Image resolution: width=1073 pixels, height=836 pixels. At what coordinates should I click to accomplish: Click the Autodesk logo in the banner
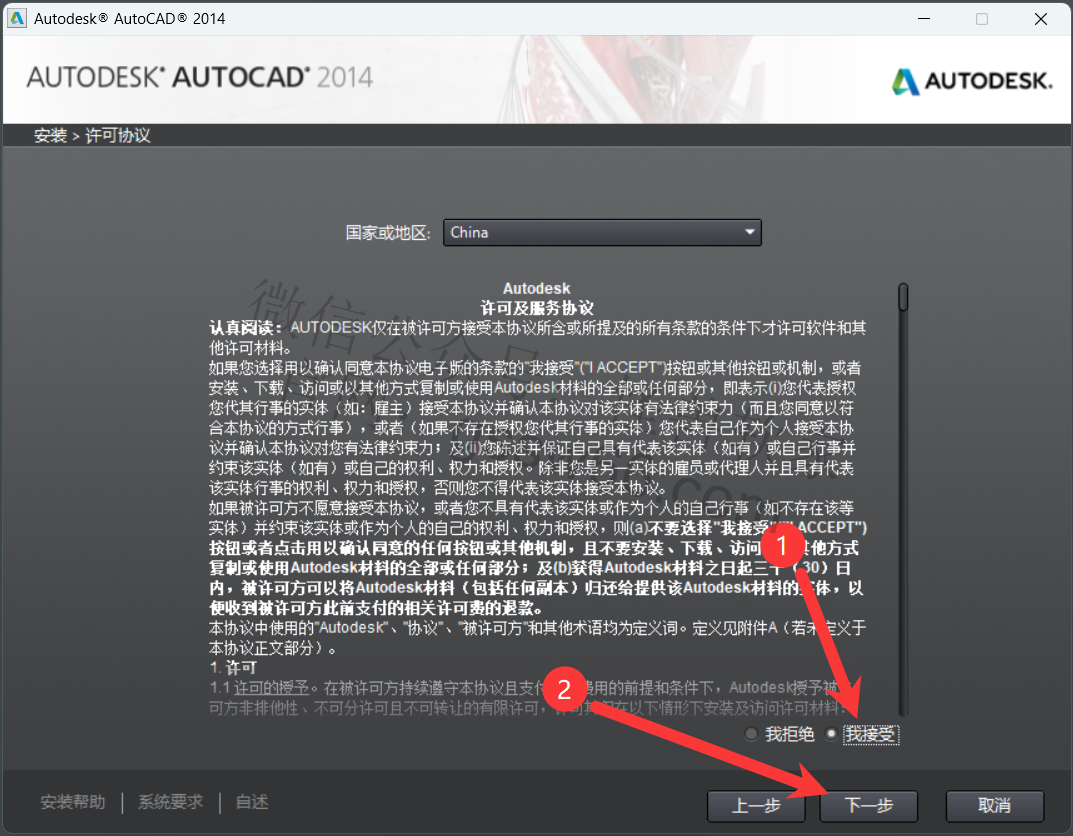tap(971, 81)
